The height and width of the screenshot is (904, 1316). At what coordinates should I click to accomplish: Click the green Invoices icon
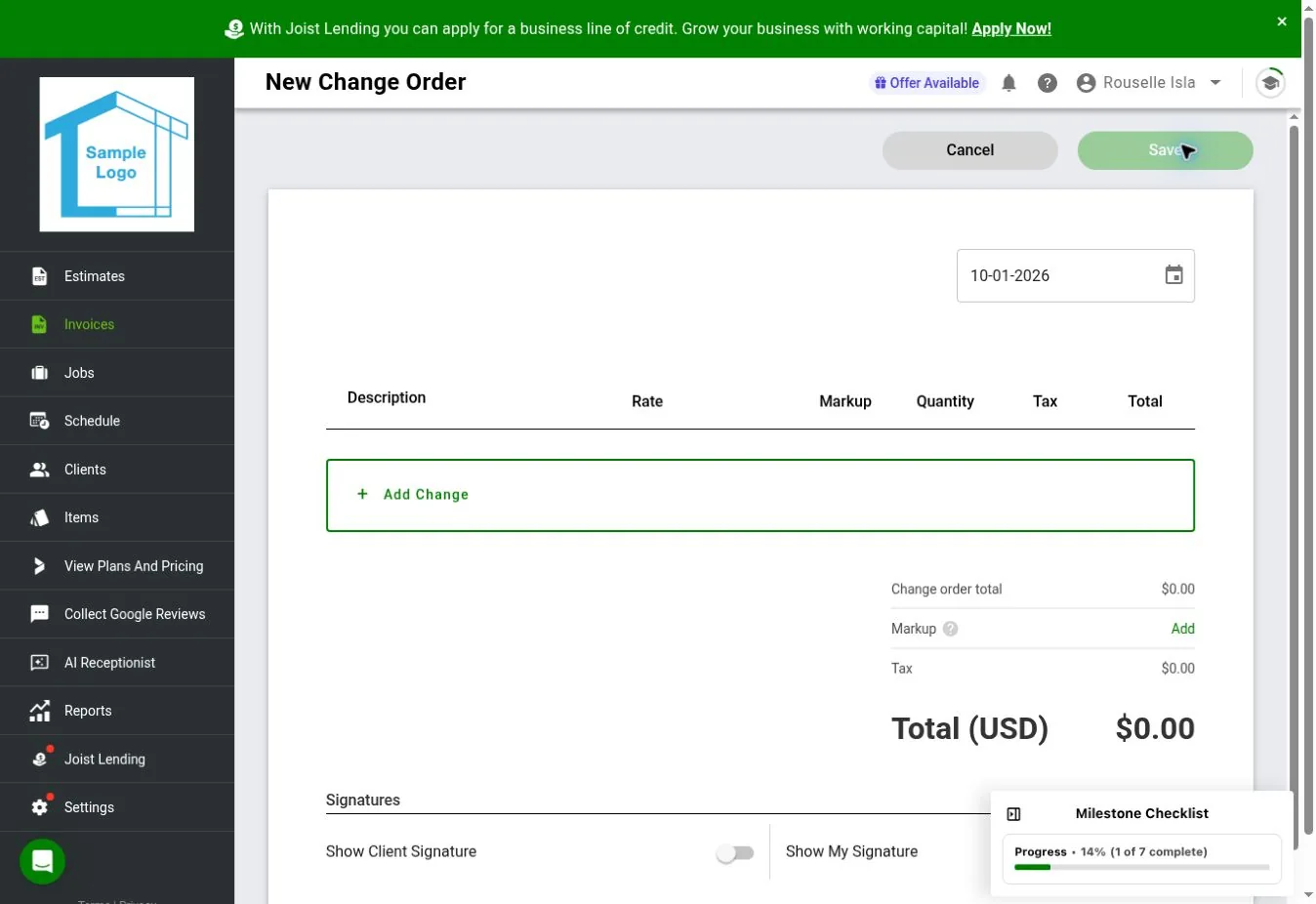(39, 324)
